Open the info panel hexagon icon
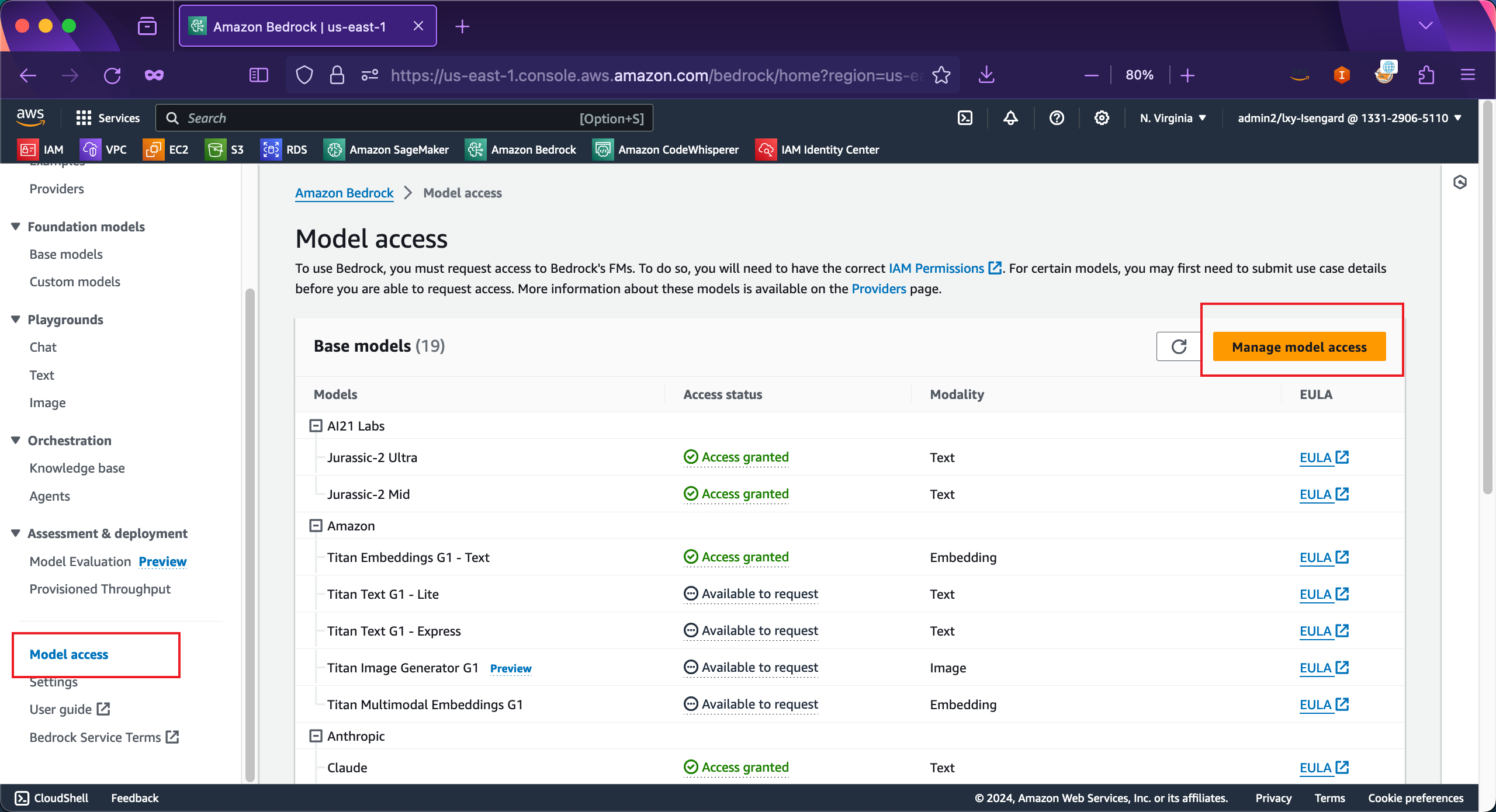 pyautogui.click(x=1460, y=182)
